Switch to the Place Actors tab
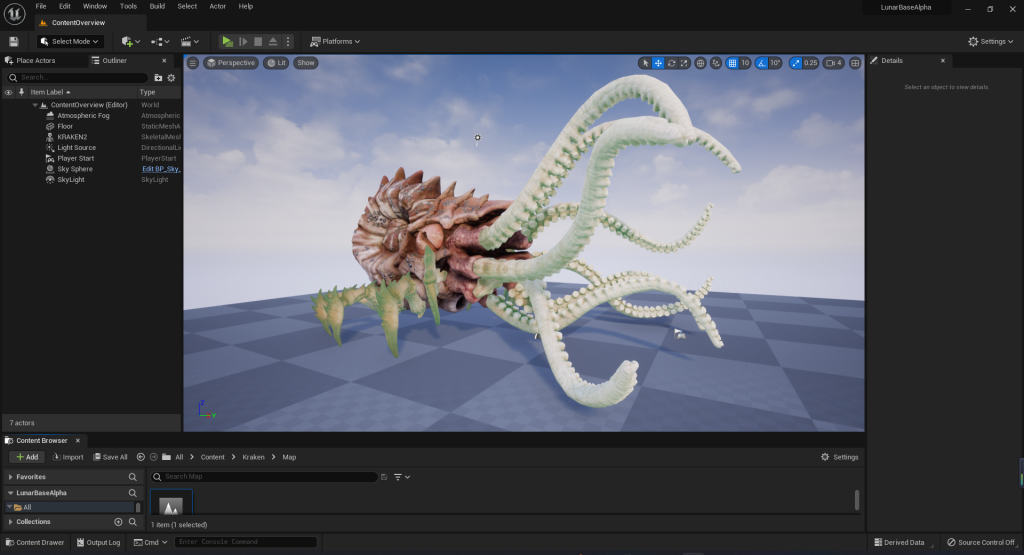Screen dimensions: 1024x555 (x=31, y=60)
